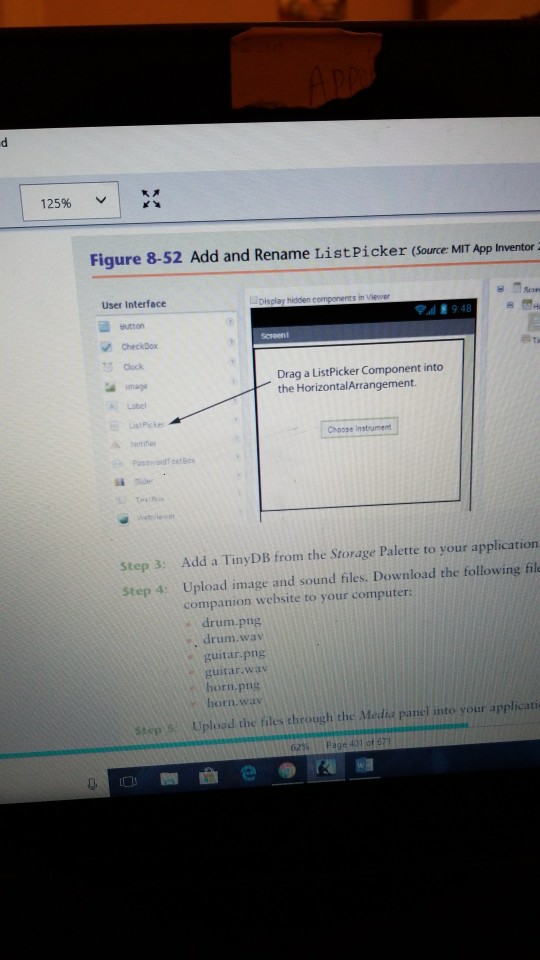Screen dimensions: 540x960
Task: Click the Kindle reader taskbar icon
Action: click(326, 768)
